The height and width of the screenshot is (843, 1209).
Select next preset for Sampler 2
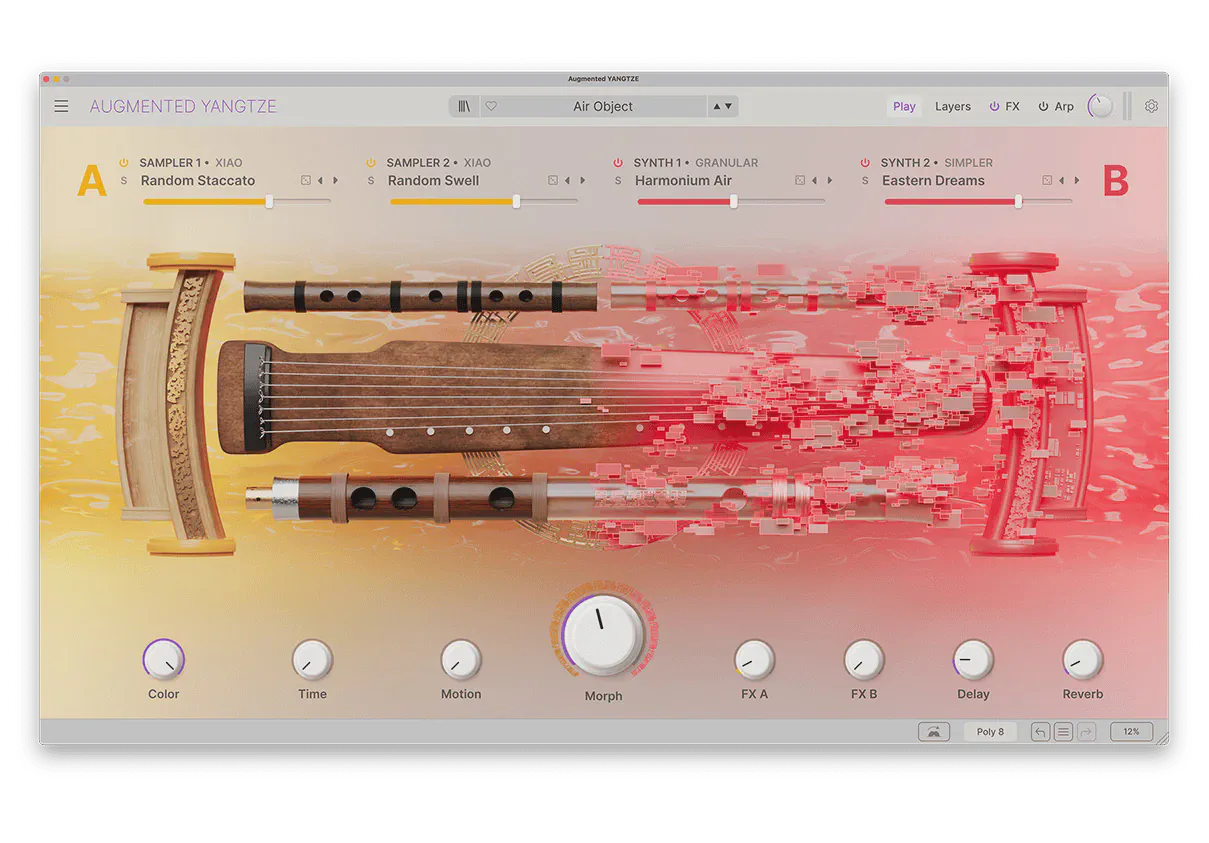(x=583, y=181)
